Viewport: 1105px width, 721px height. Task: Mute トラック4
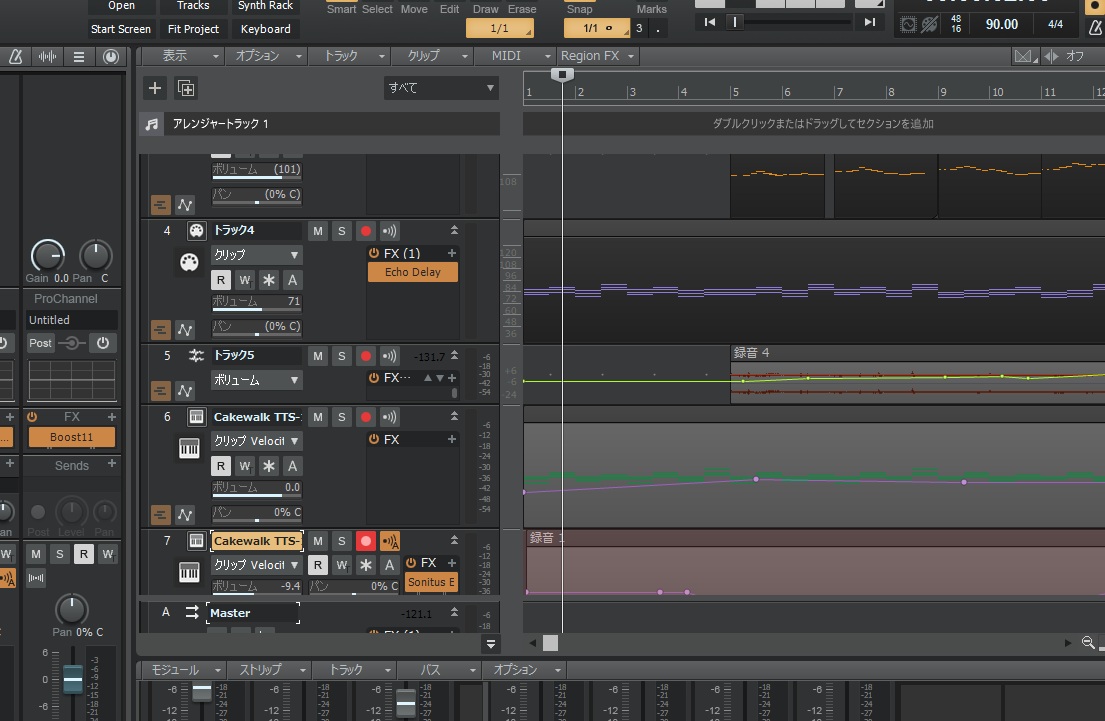318,231
